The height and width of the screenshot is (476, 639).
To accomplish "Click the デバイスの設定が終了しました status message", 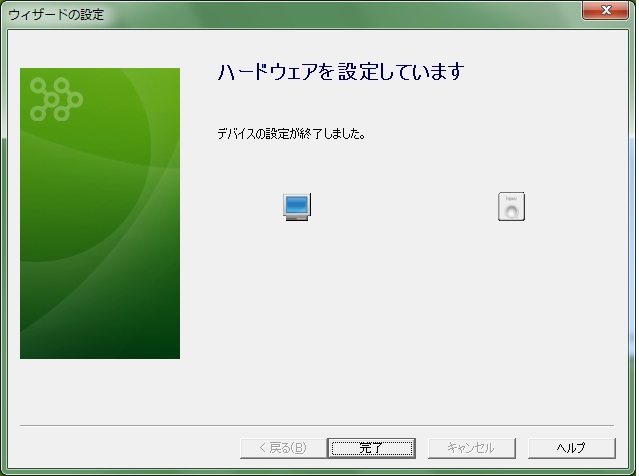I will (291, 134).
